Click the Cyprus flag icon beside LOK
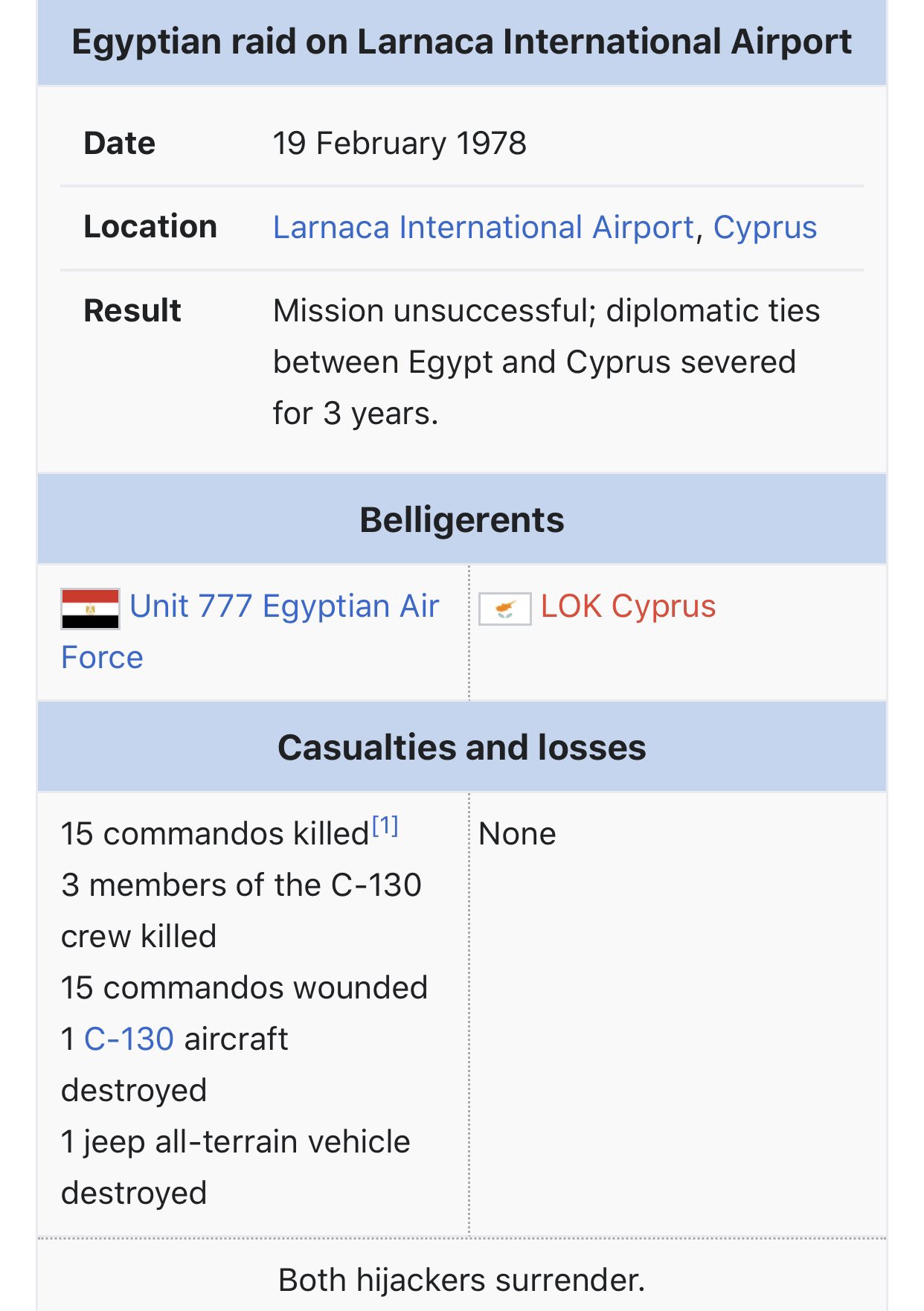The height and width of the screenshot is (1311, 924). [504, 609]
